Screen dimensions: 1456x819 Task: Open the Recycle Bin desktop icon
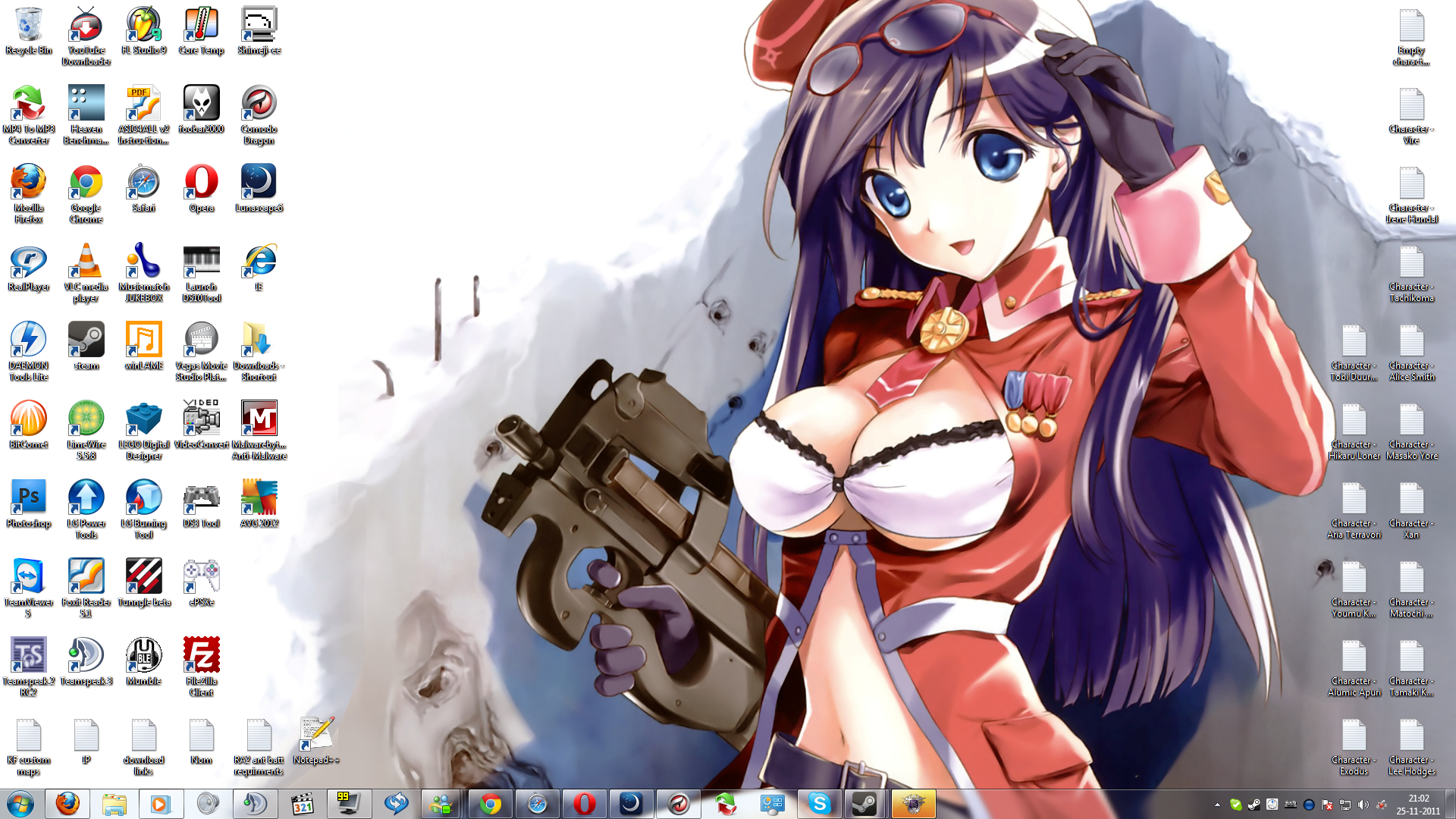click(x=29, y=32)
